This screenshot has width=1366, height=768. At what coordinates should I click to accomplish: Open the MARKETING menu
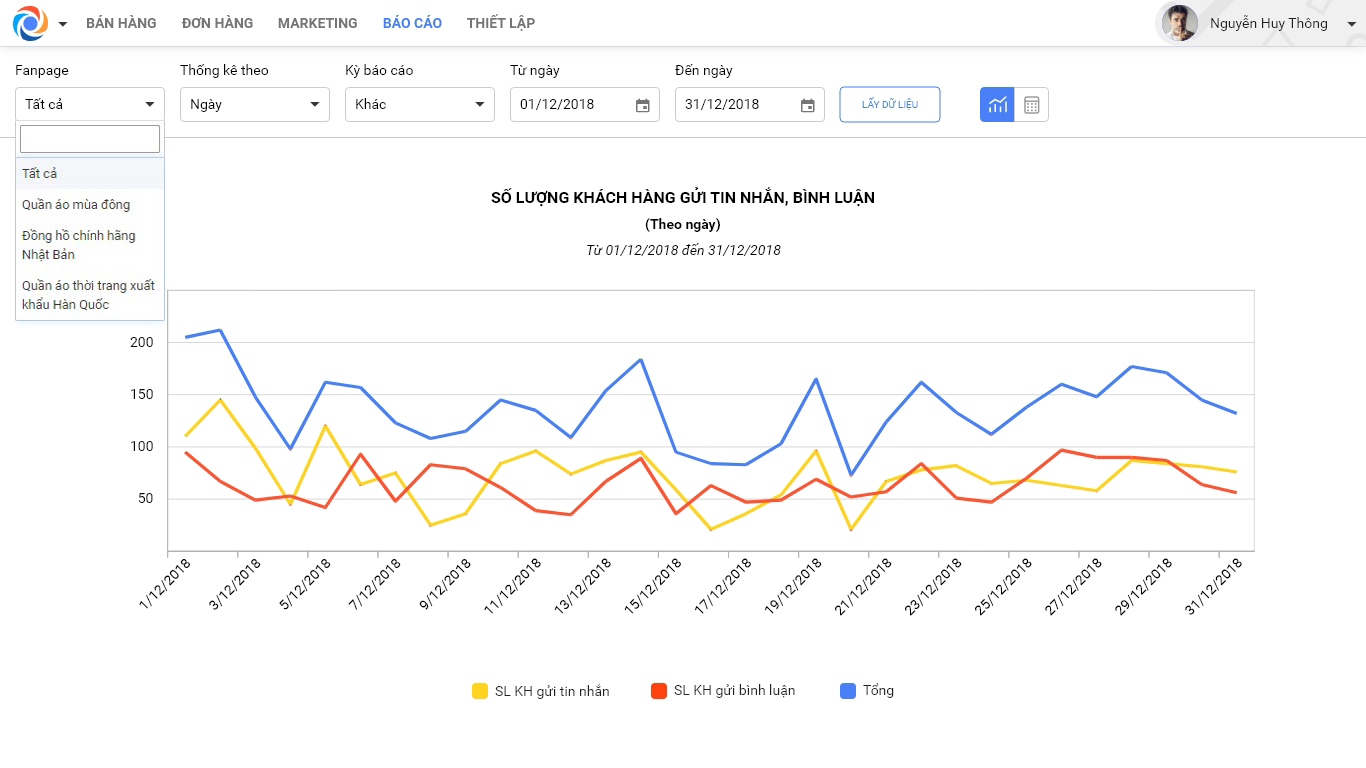(x=317, y=23)
